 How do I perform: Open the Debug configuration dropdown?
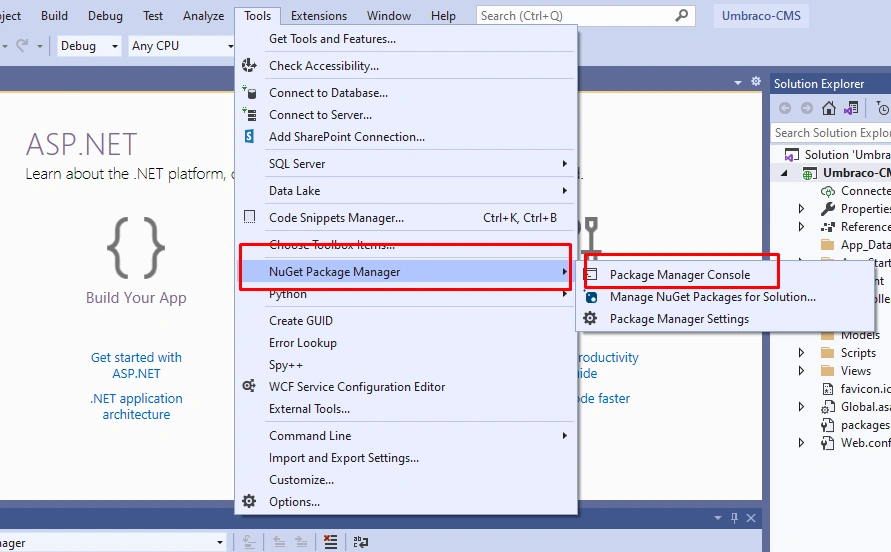tap(89, 46)
